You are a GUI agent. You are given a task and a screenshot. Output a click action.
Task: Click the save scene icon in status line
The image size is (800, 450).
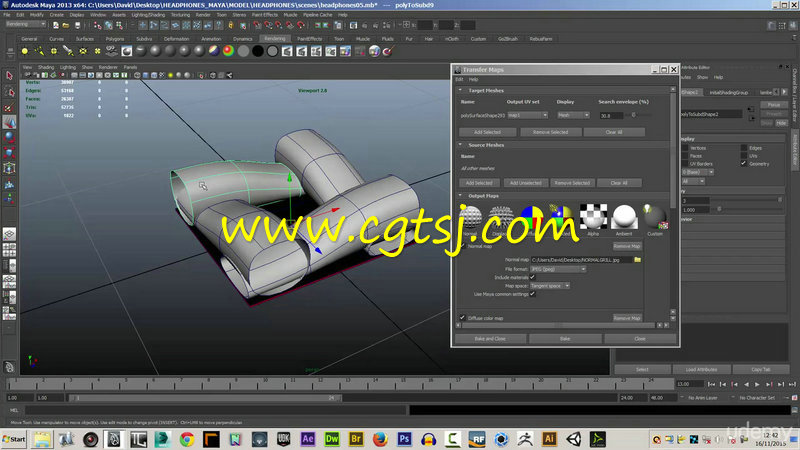click(77, 25)
